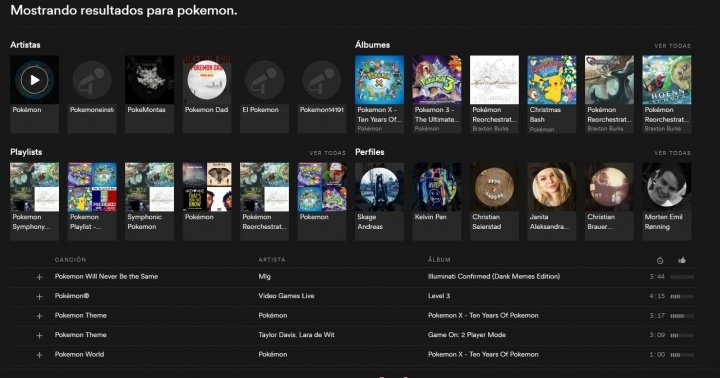The image size is (720, 378).
Task: Click popularity bar of the 4:15 song
Action: [682, 297]
